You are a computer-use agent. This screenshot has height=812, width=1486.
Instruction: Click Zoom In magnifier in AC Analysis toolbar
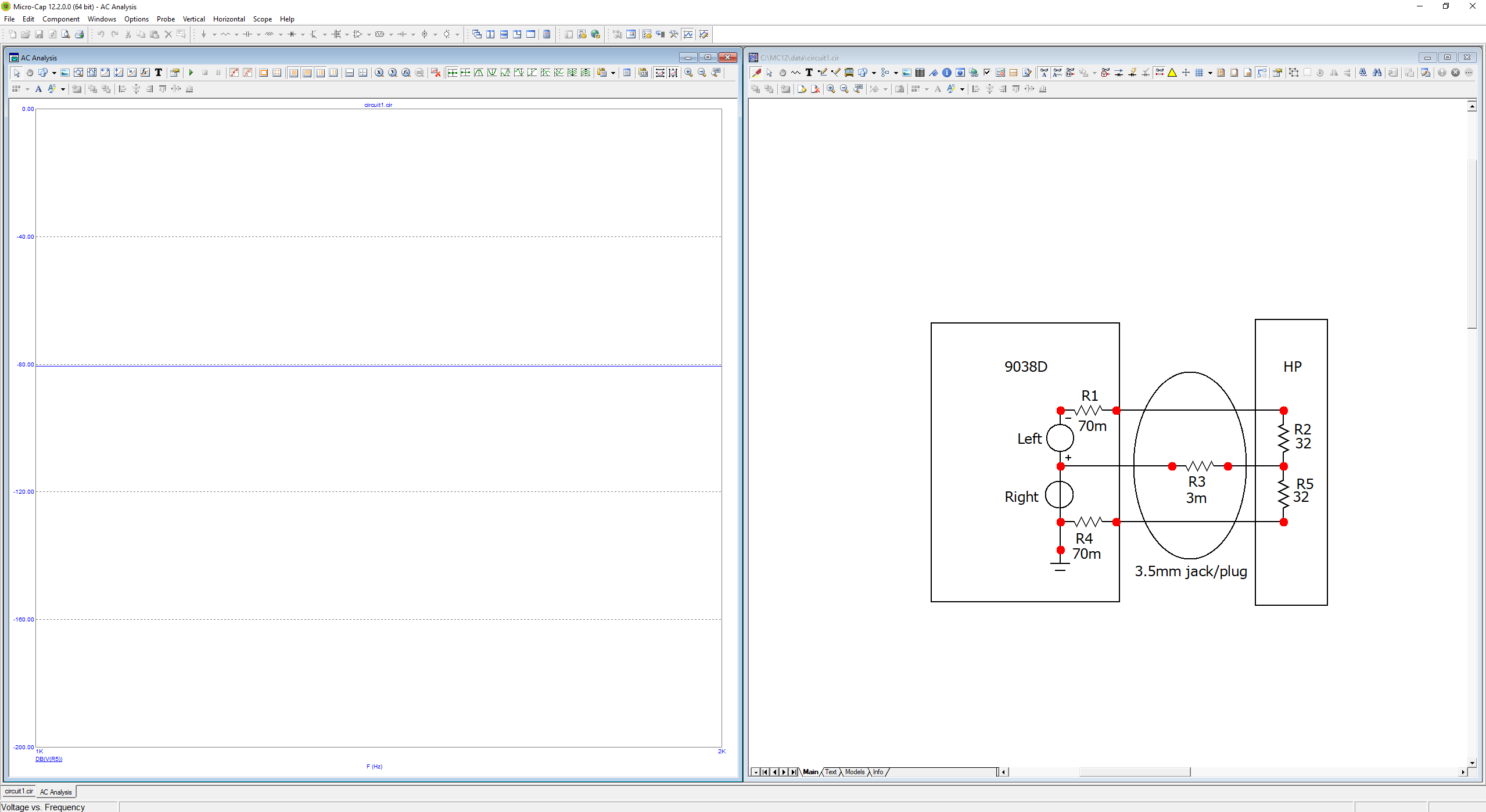click(688, 73)
